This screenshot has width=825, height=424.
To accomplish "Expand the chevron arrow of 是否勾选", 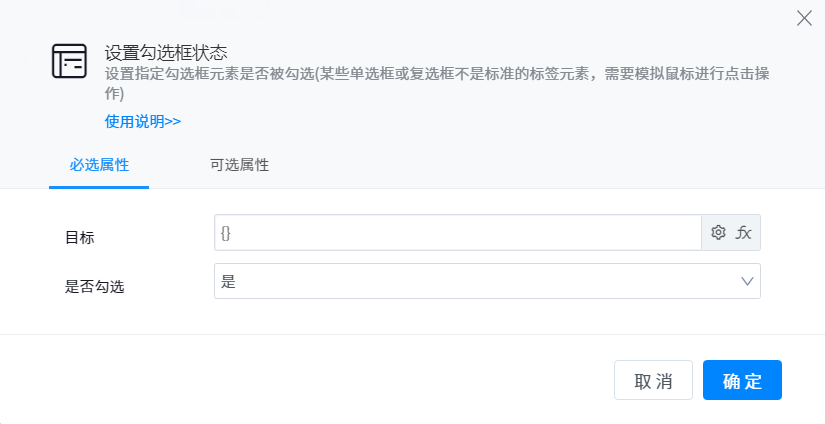I will click(x=747, y=281).
